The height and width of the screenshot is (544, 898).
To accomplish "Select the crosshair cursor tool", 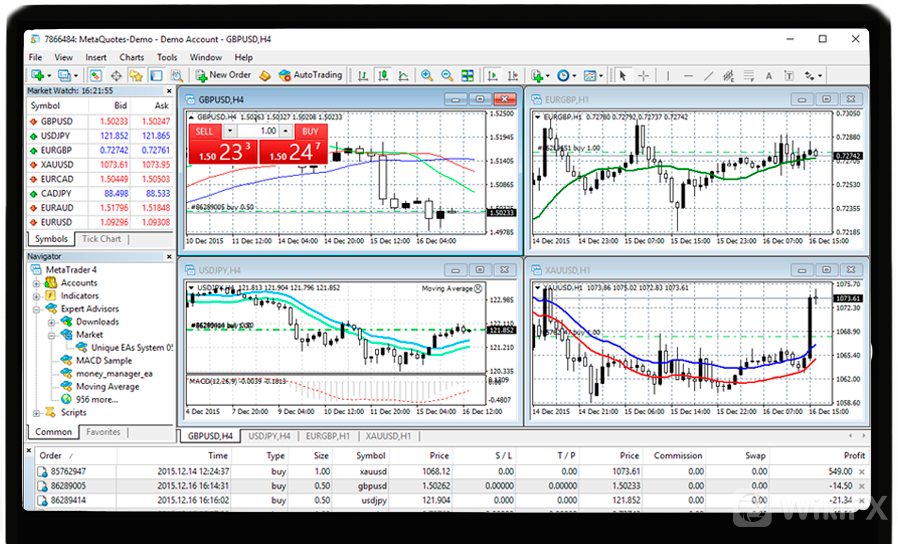I will click(x=643, y=75).
